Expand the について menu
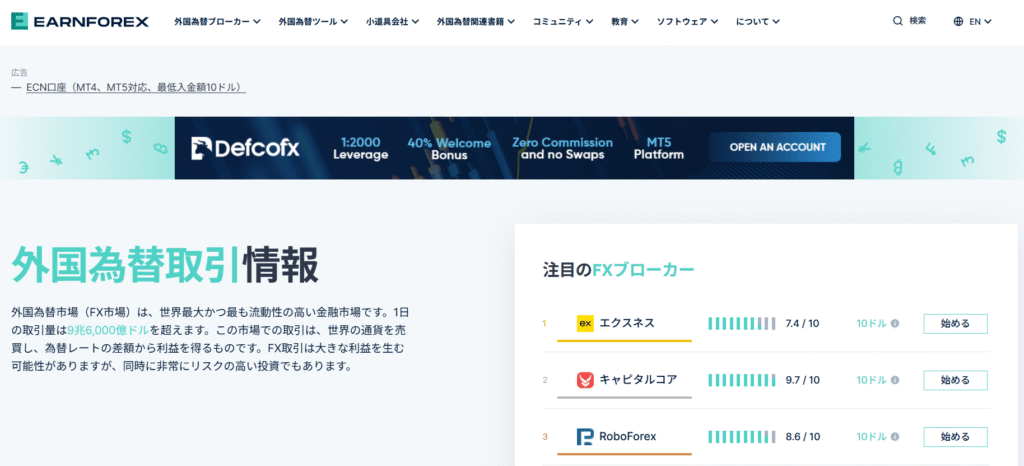 [758, 22]
